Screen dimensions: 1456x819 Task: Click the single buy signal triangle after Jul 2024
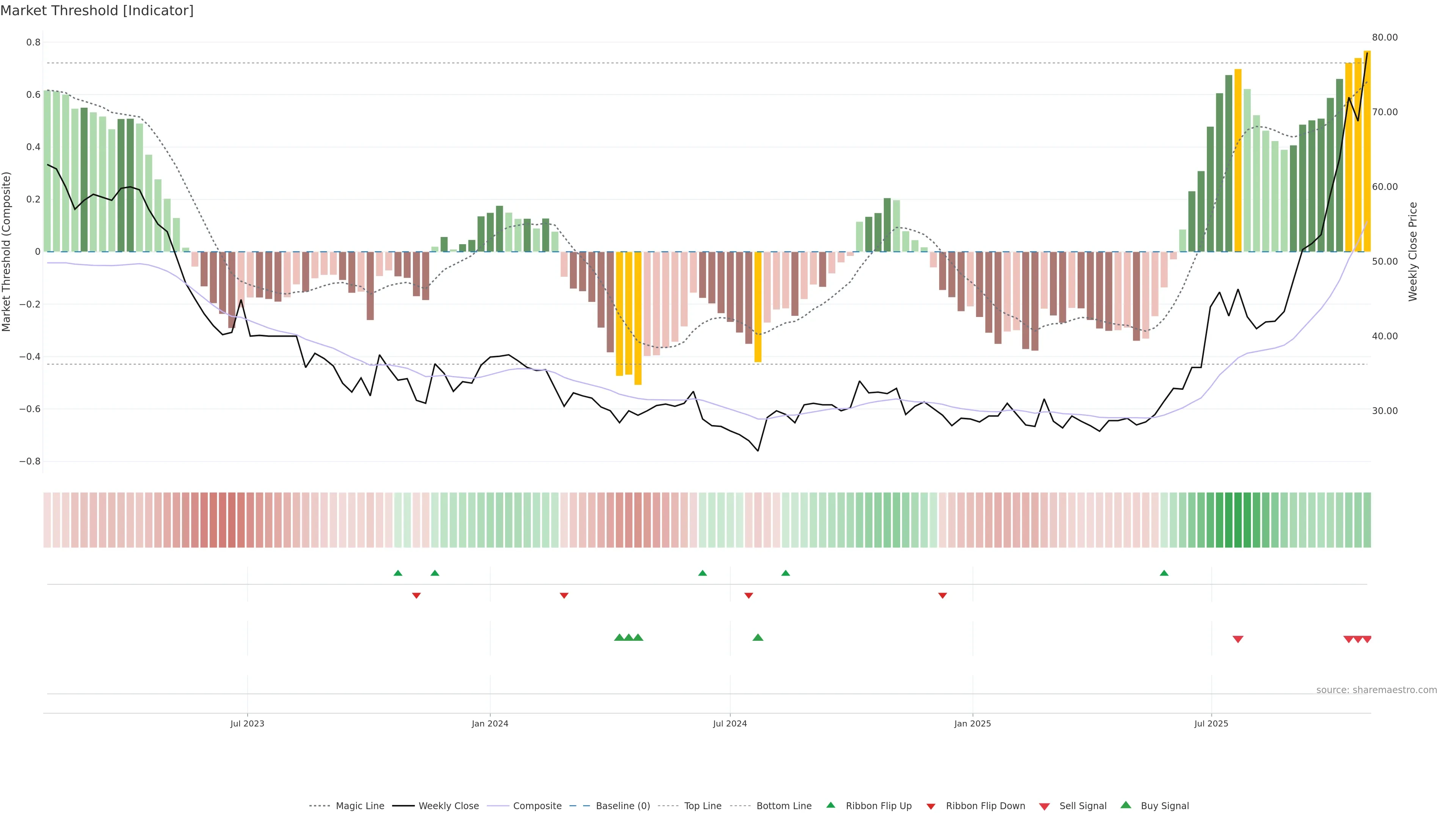758,637
